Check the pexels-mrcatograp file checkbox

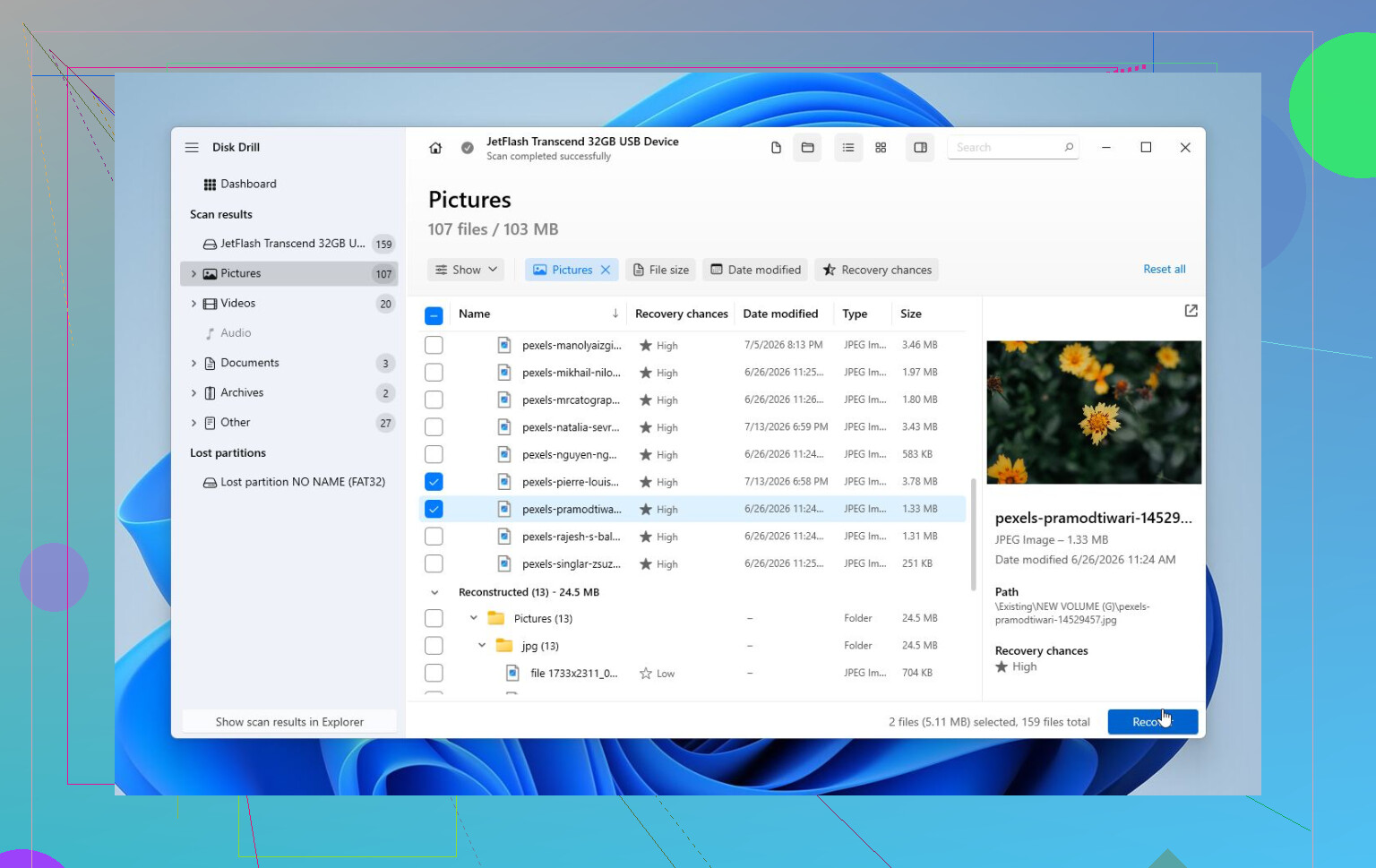[434, 400]
